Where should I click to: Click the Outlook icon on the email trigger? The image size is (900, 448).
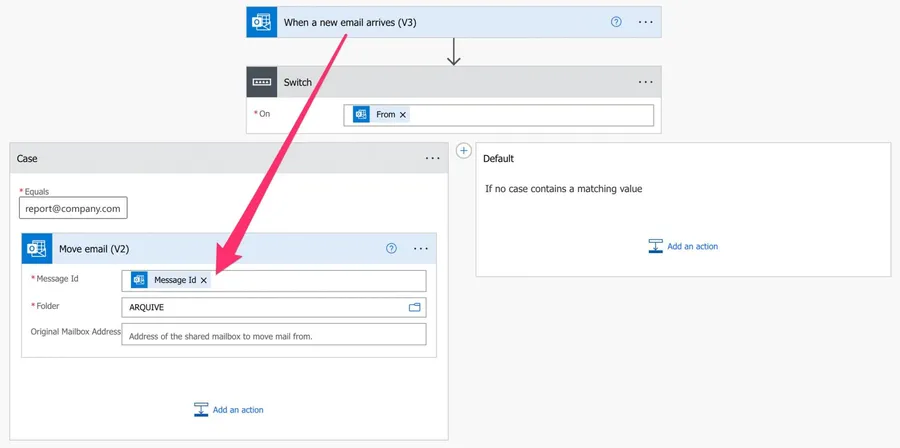coord(262,22)
